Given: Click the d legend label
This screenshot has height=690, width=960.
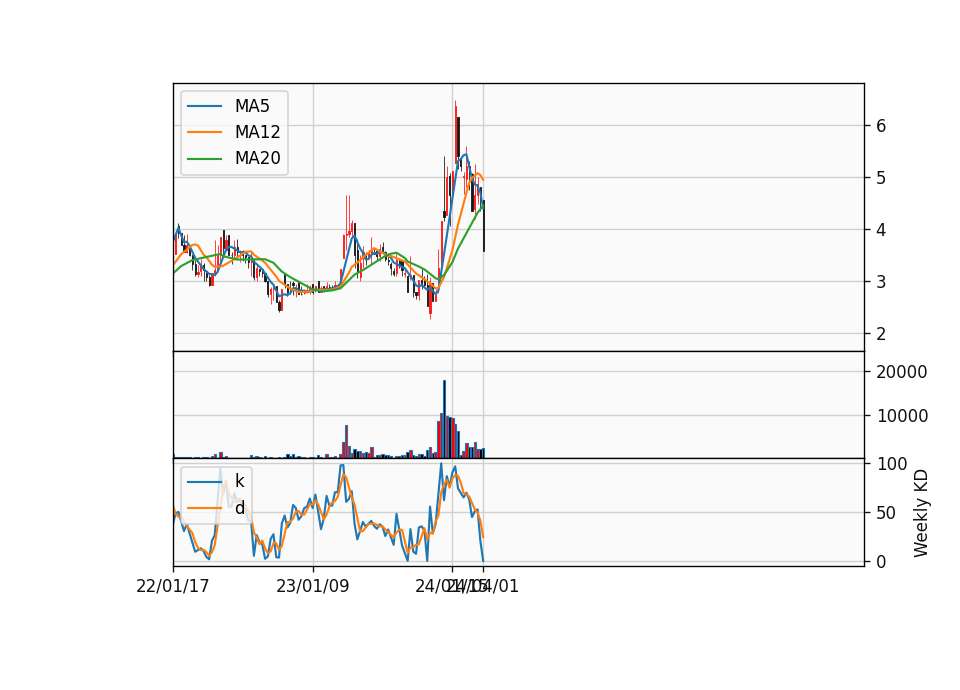Looking at the screenshot, I should 239,508.
